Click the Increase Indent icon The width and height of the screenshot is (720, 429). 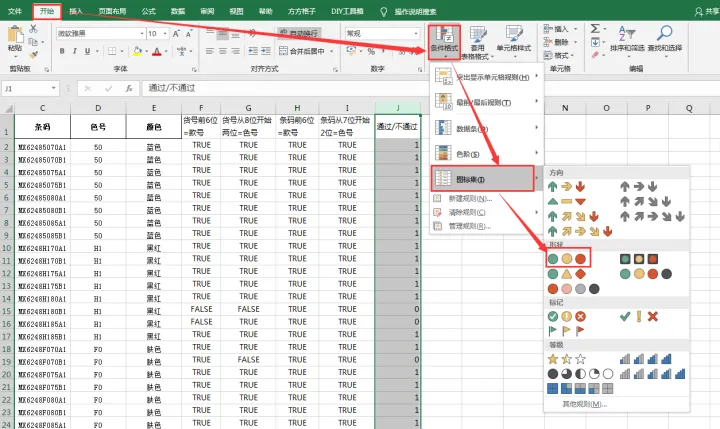pos(266,51)
